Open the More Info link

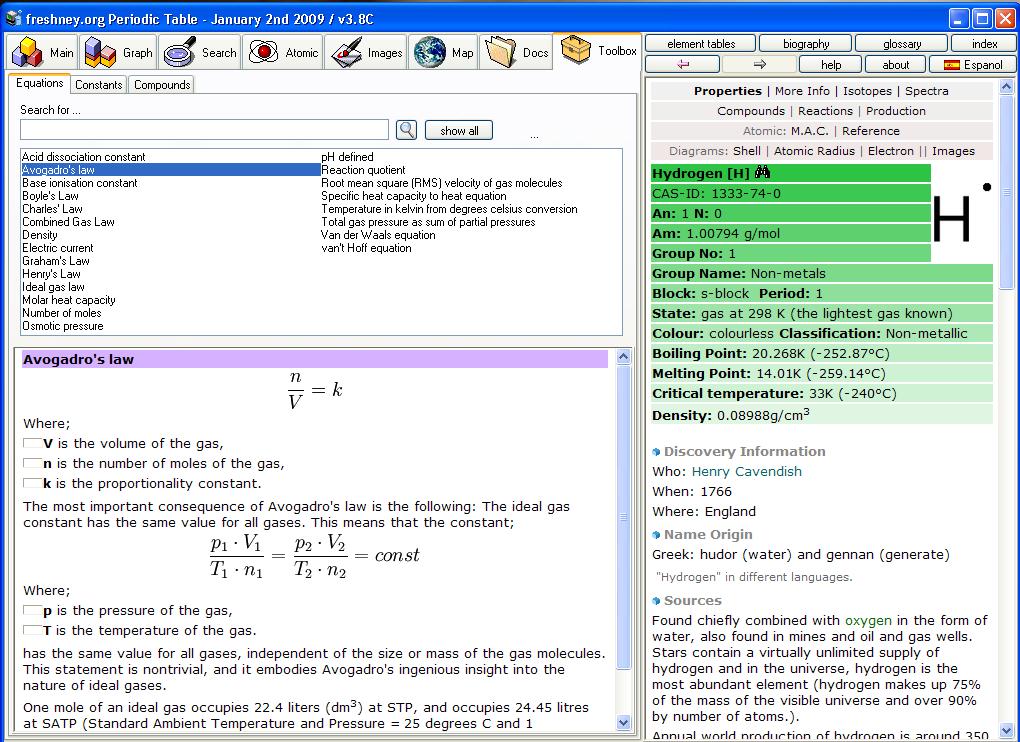click(x=802, y=91)
